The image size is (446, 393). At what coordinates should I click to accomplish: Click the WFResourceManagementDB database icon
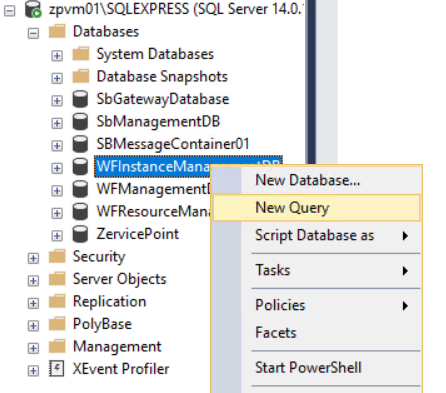[x=80, y=212]
